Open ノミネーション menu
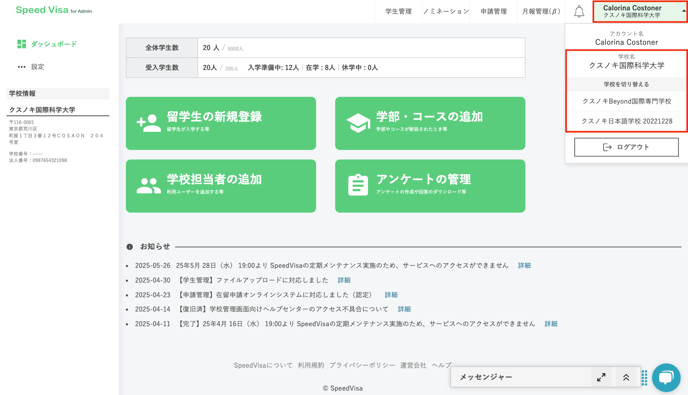The image size is (688, 395). pyautogui.click(x=446, y=11)
